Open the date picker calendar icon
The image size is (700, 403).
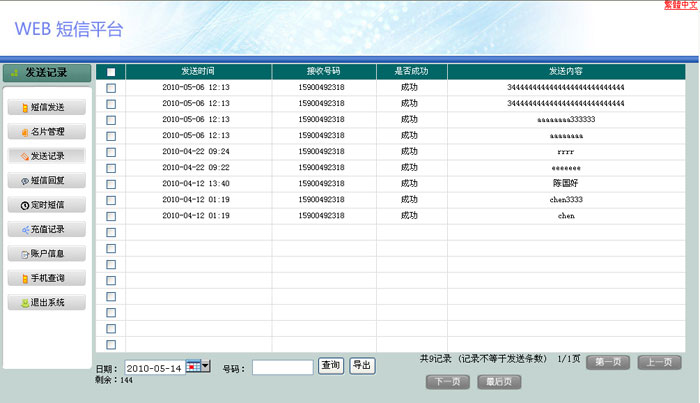click(192, 367)
